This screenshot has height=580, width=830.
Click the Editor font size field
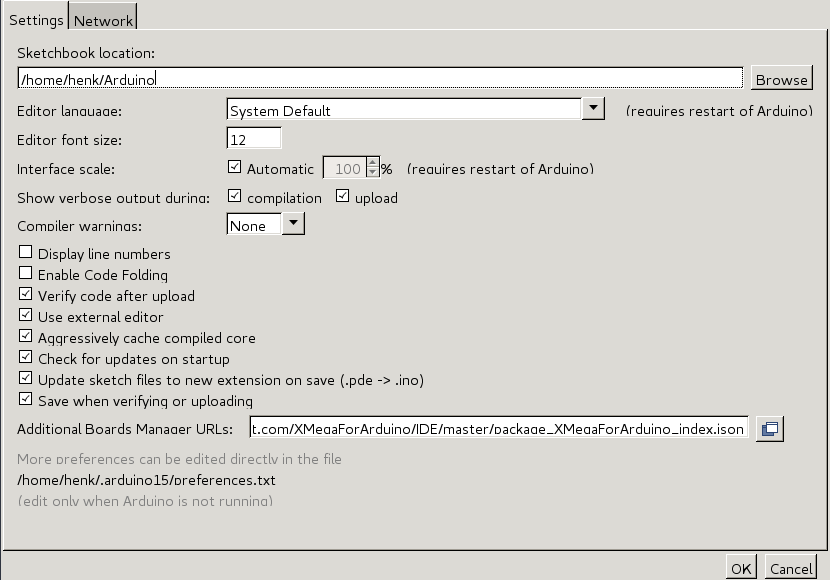tap(254, 139)
